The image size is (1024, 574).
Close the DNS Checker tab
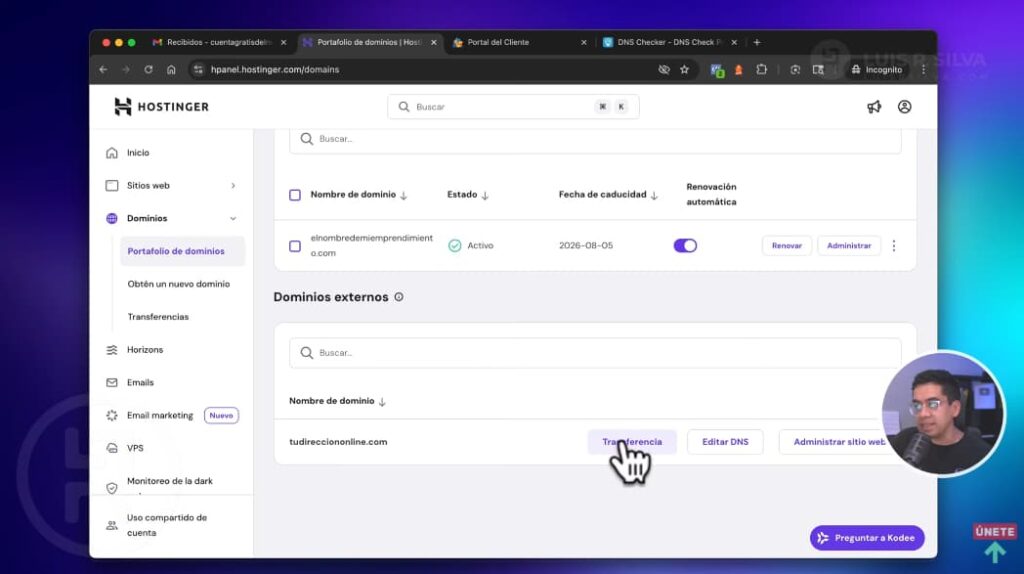[x=734, y=42]
